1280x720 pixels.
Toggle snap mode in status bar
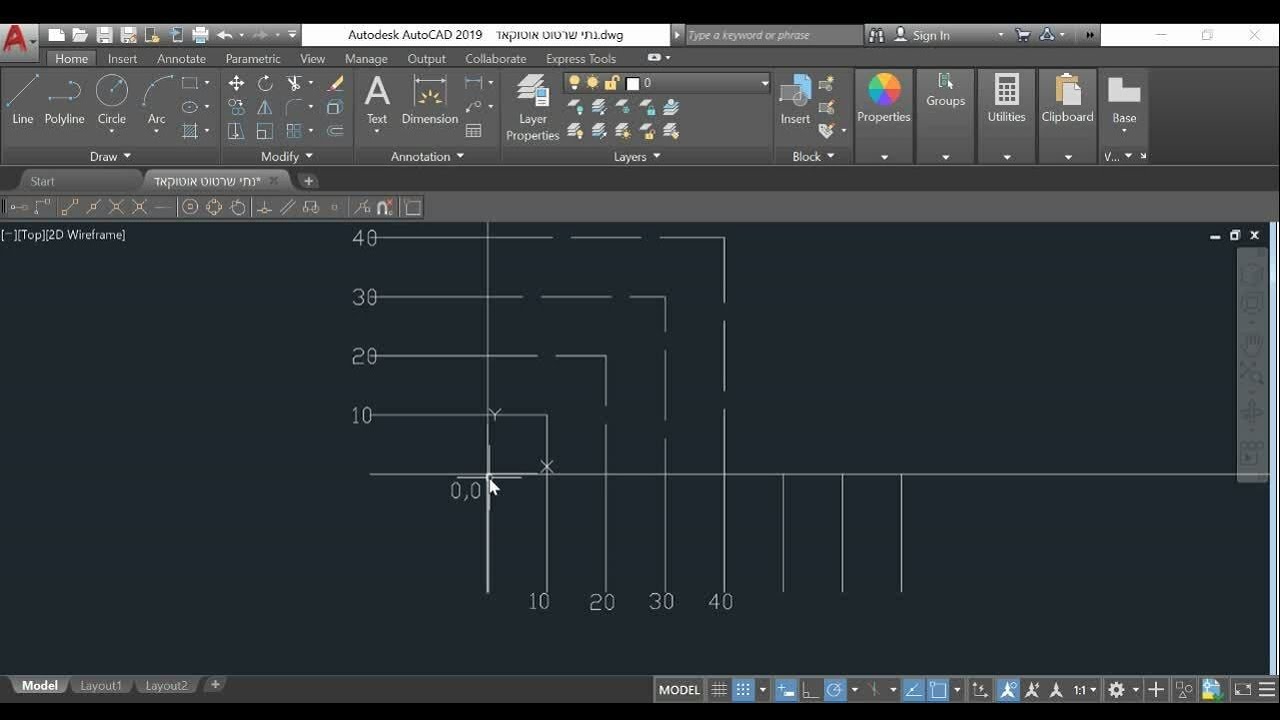point(743,690)
